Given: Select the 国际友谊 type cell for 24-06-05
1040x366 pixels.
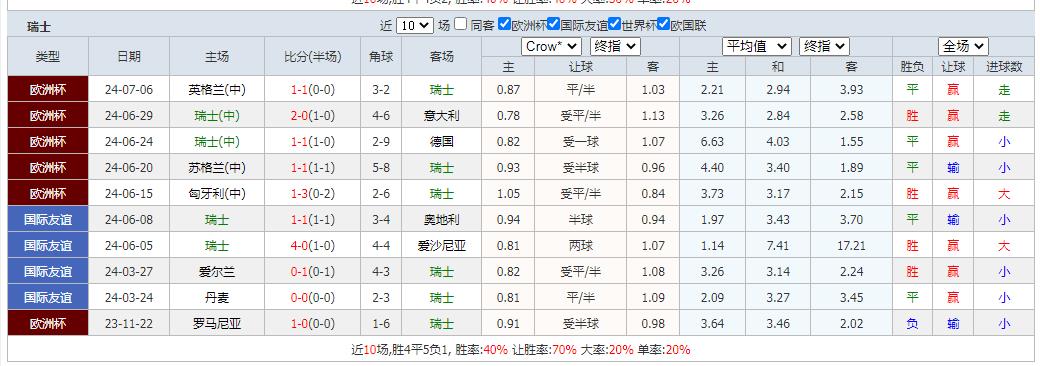Looking at the screenshot, I should (x=48, y=245).
